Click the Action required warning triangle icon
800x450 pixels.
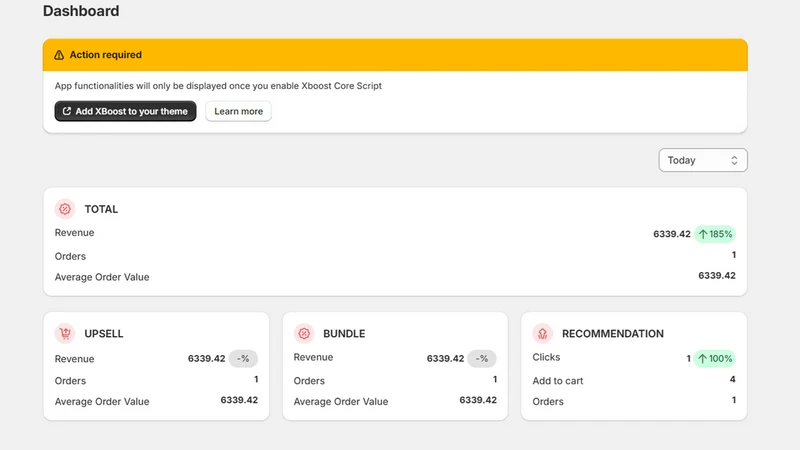pos(59,55)
